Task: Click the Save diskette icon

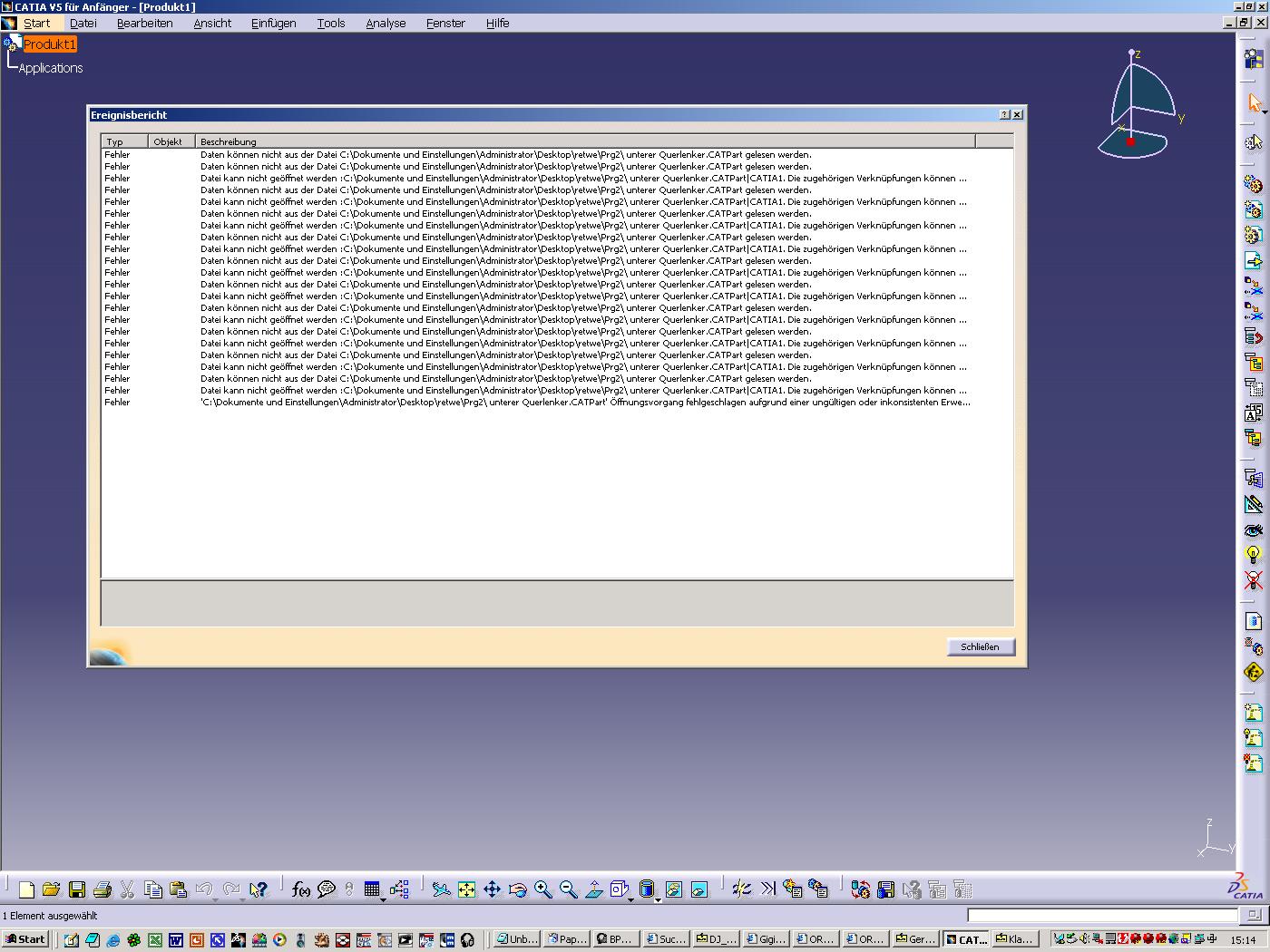Action: [77, 889]
